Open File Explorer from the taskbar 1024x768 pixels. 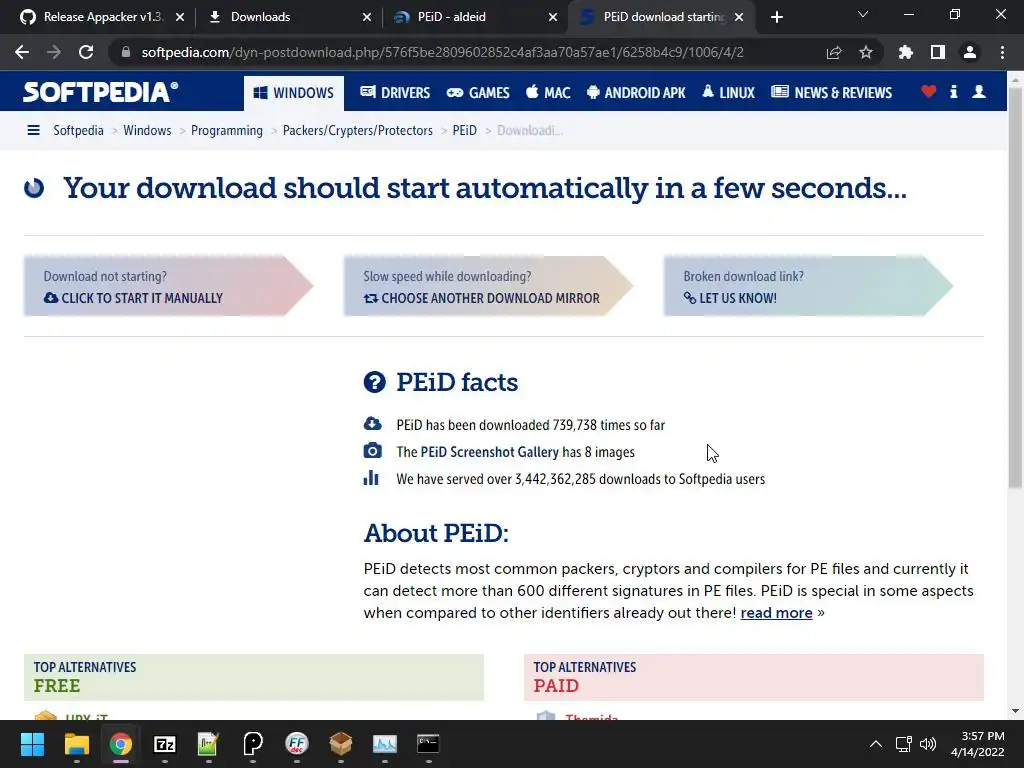76,743
